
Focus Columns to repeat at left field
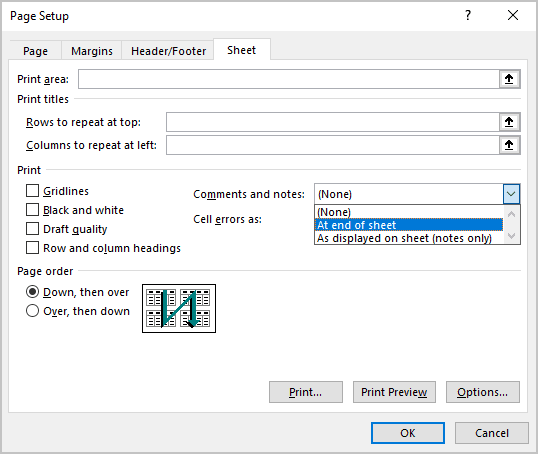pos(332,145)
